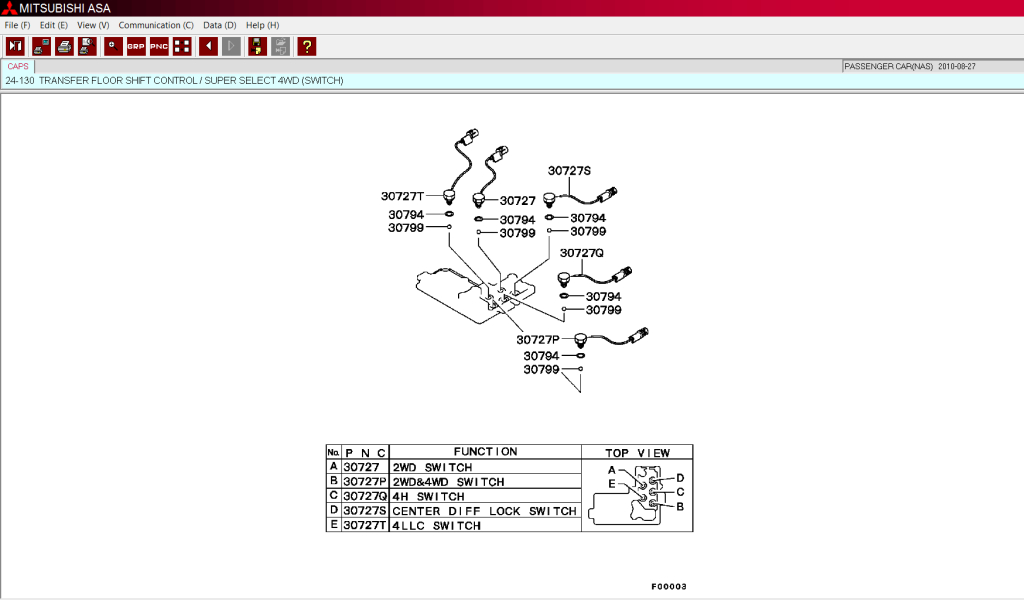
Task: Open help with the question mark icon
Action: pyautogui.click(x=307, y=46)
